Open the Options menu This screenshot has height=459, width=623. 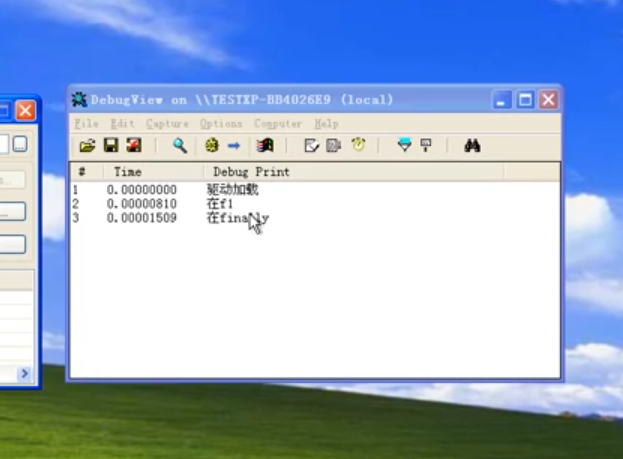tap(221, 124)
